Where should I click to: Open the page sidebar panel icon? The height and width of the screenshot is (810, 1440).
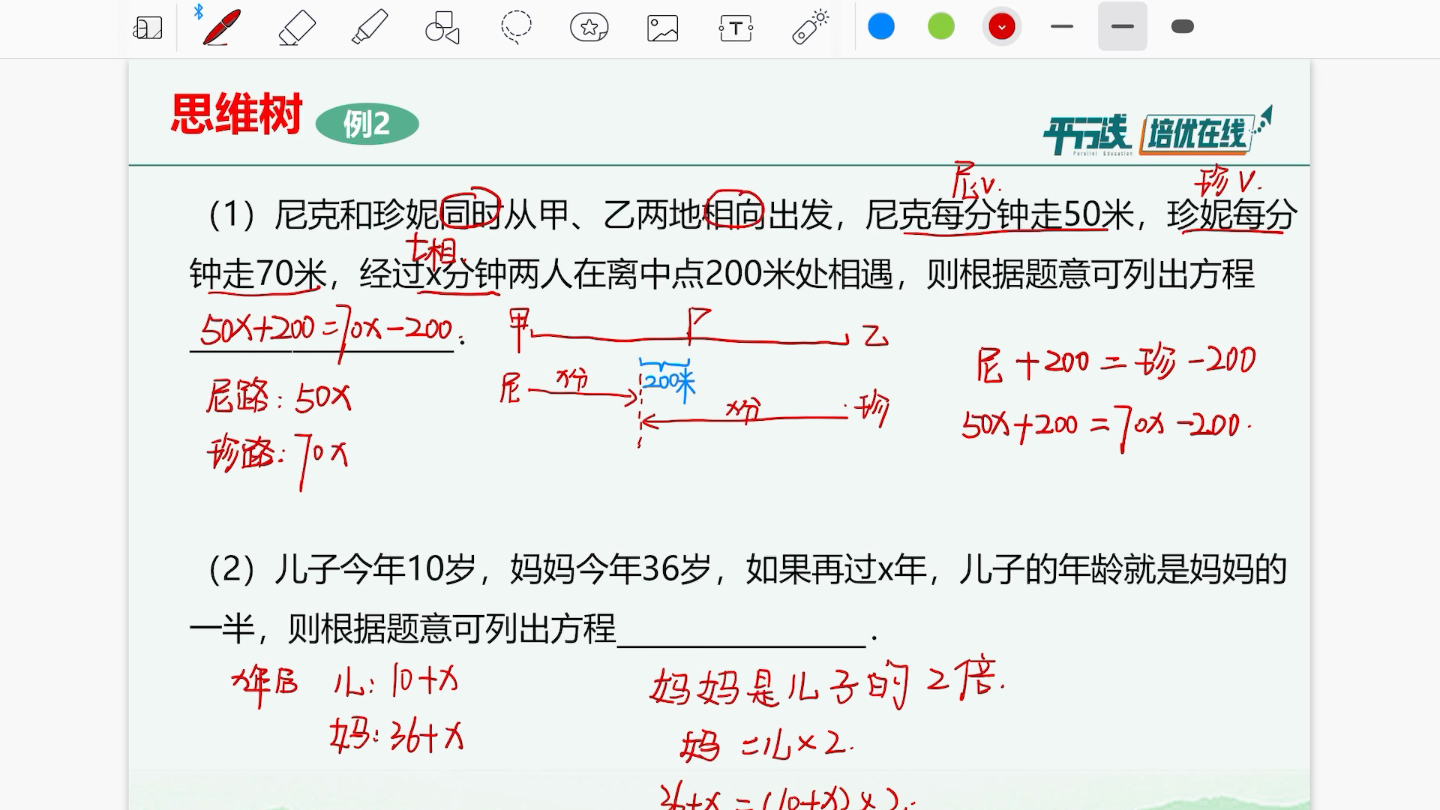148,27
